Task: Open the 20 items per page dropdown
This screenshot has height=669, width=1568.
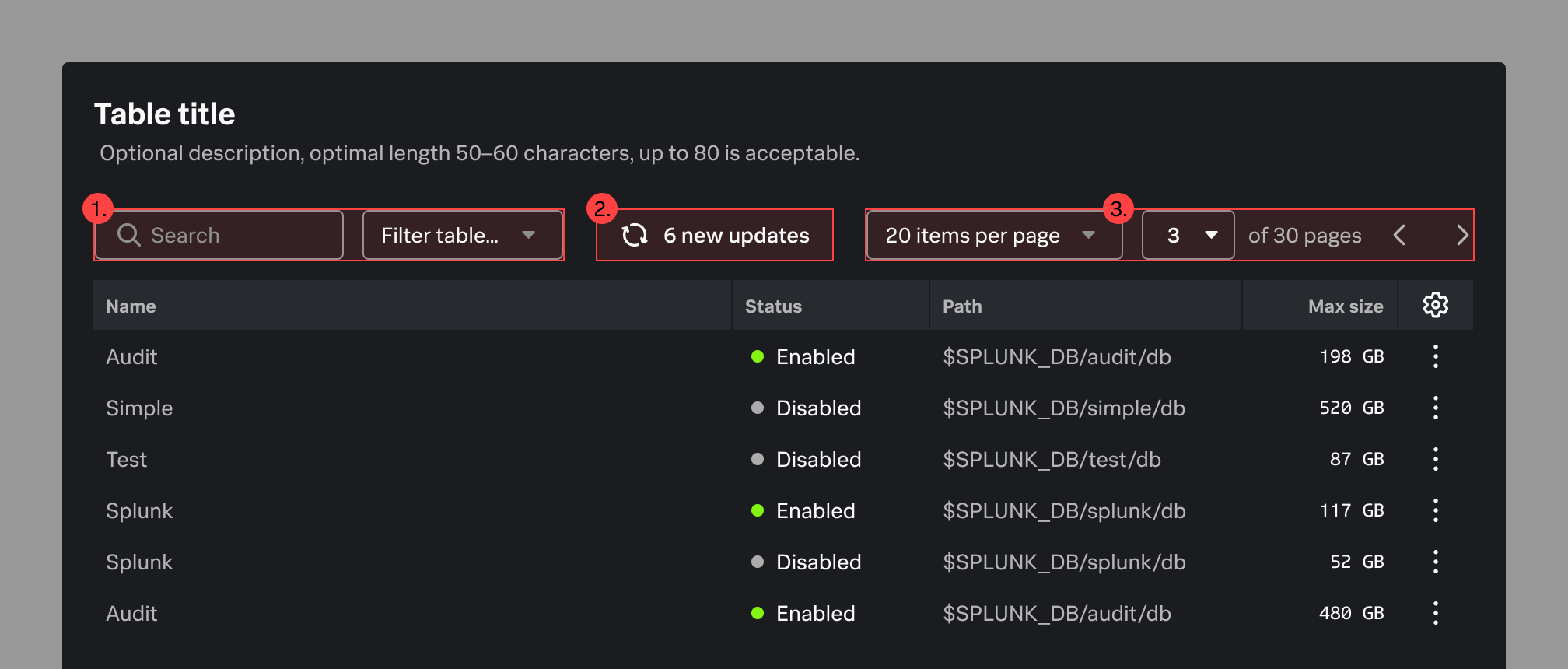Action: tap(993, 235)
